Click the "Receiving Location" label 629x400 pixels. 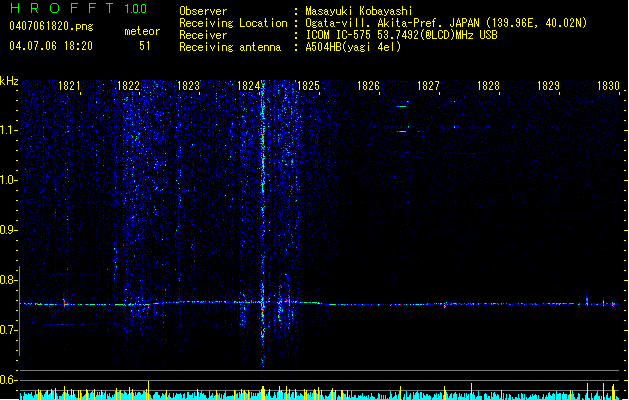(x=233, y=23)
